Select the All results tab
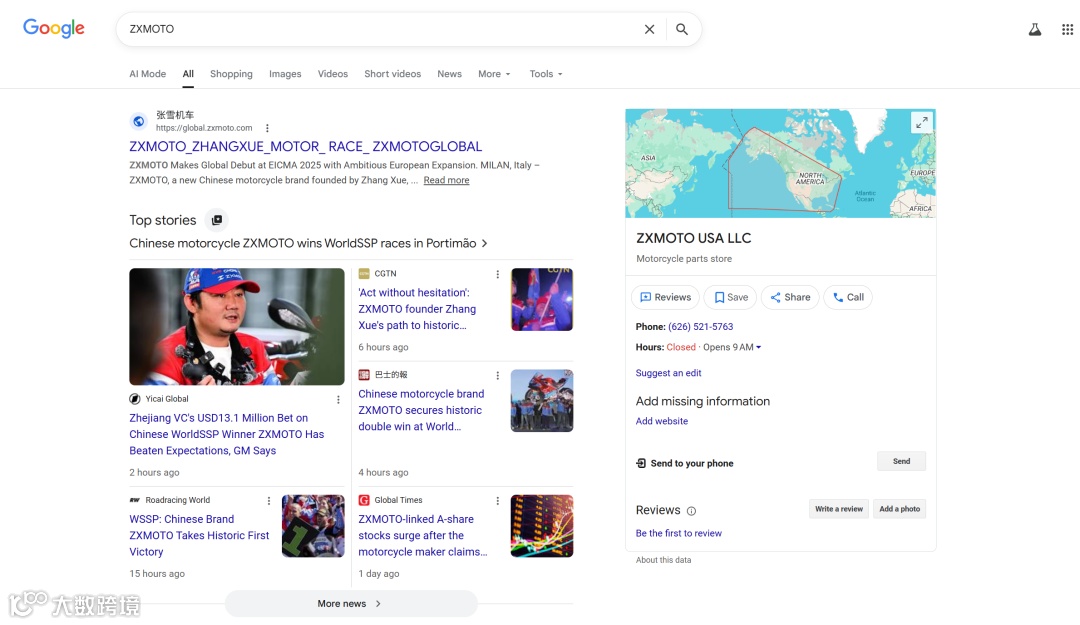1080x625 pixels. (188, 74)
